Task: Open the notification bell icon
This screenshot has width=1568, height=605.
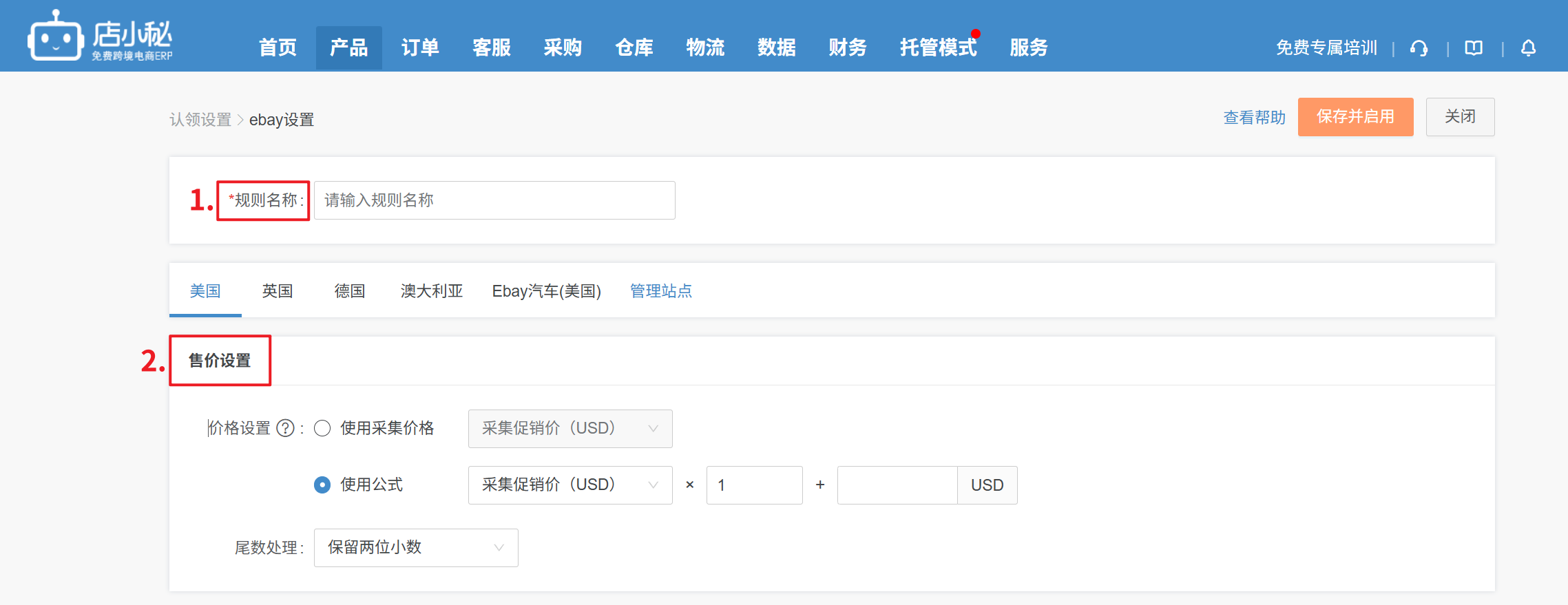Action: click(x=1528, y=48)
